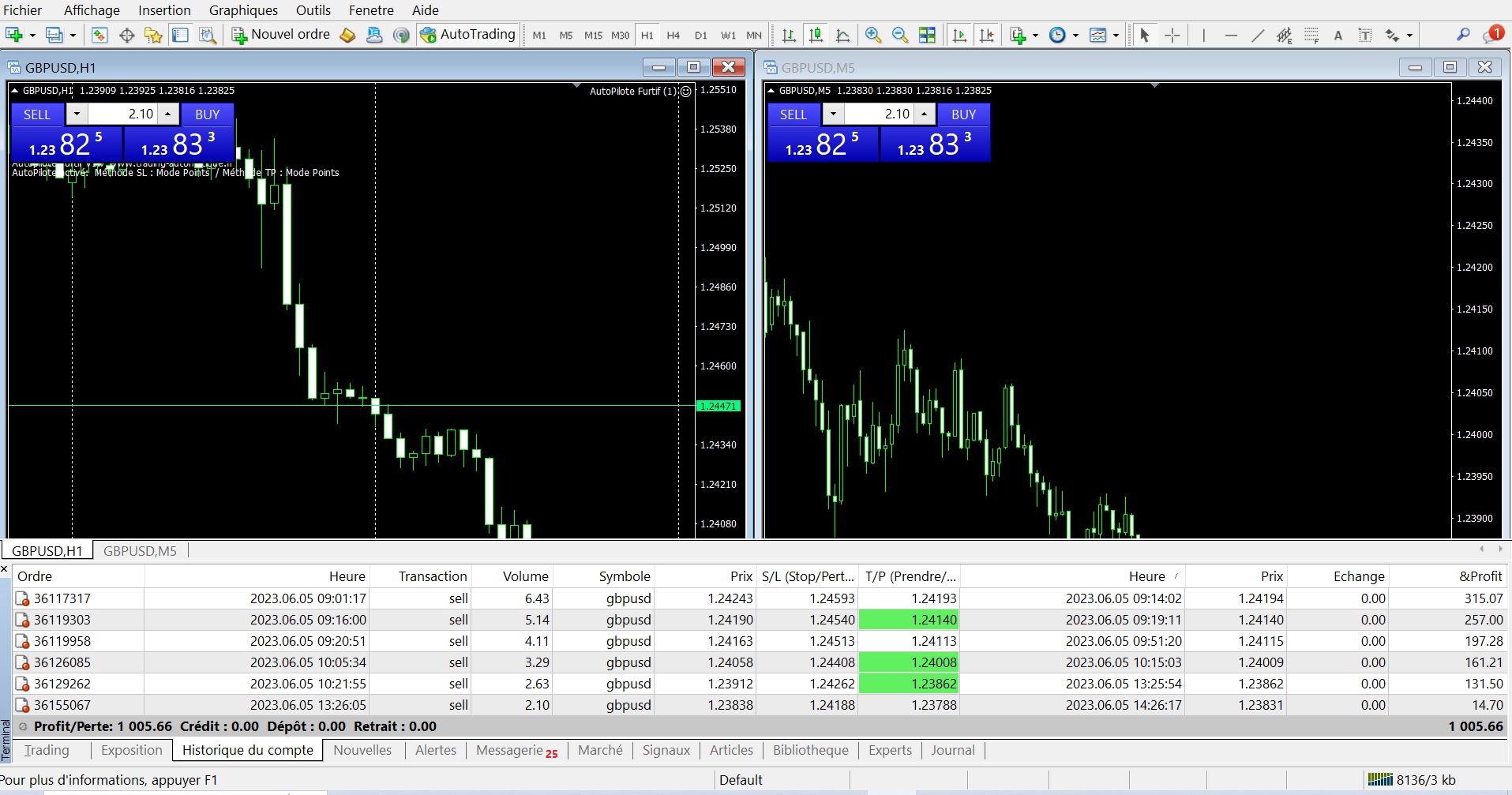Click Nouvel ordre to create an order

(x=281, y=35)
